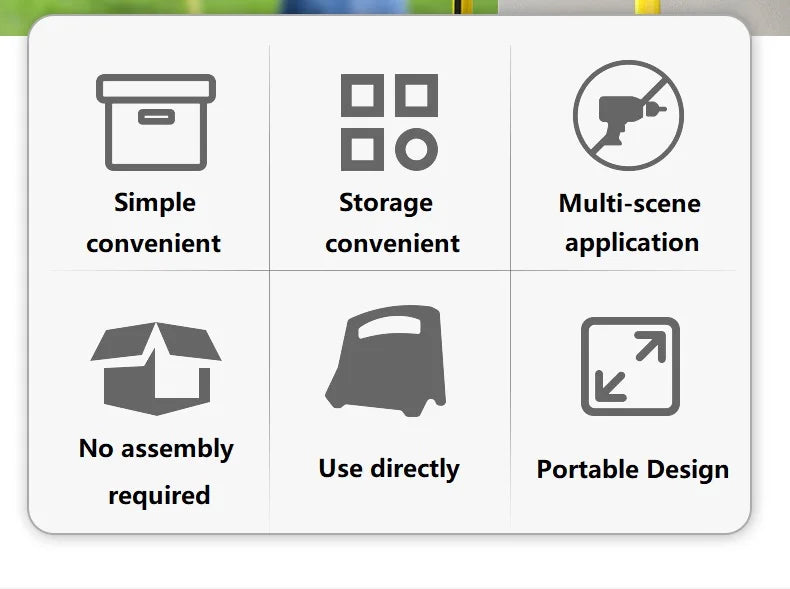Screen dimensions: 790x589
Task: Click "convenient" beneath the word Storage
Action: pos(392,243)
